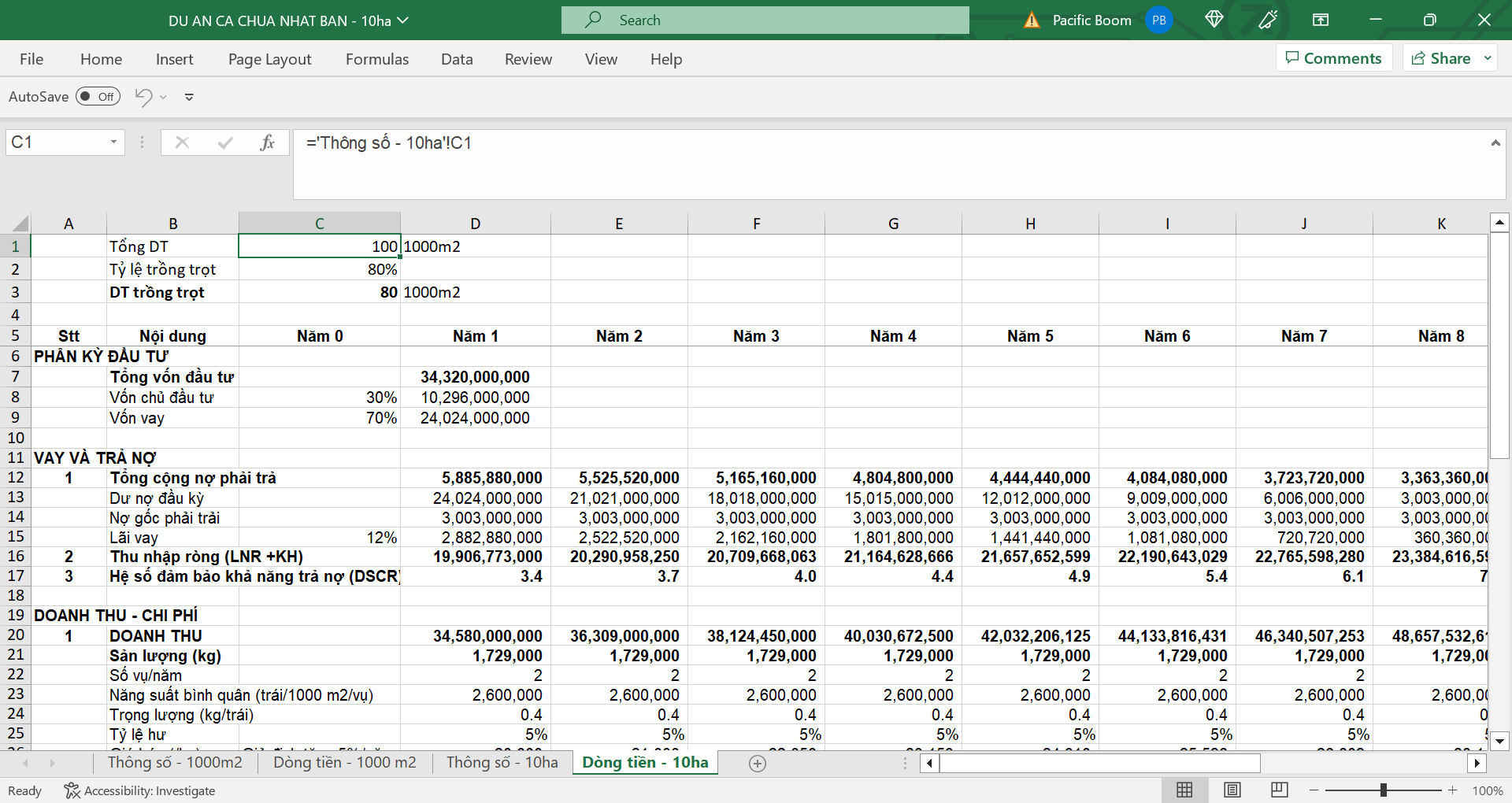Open the Share dropdown arrow
Viewport: 1512px width, 803px height.
(1488, 58)
